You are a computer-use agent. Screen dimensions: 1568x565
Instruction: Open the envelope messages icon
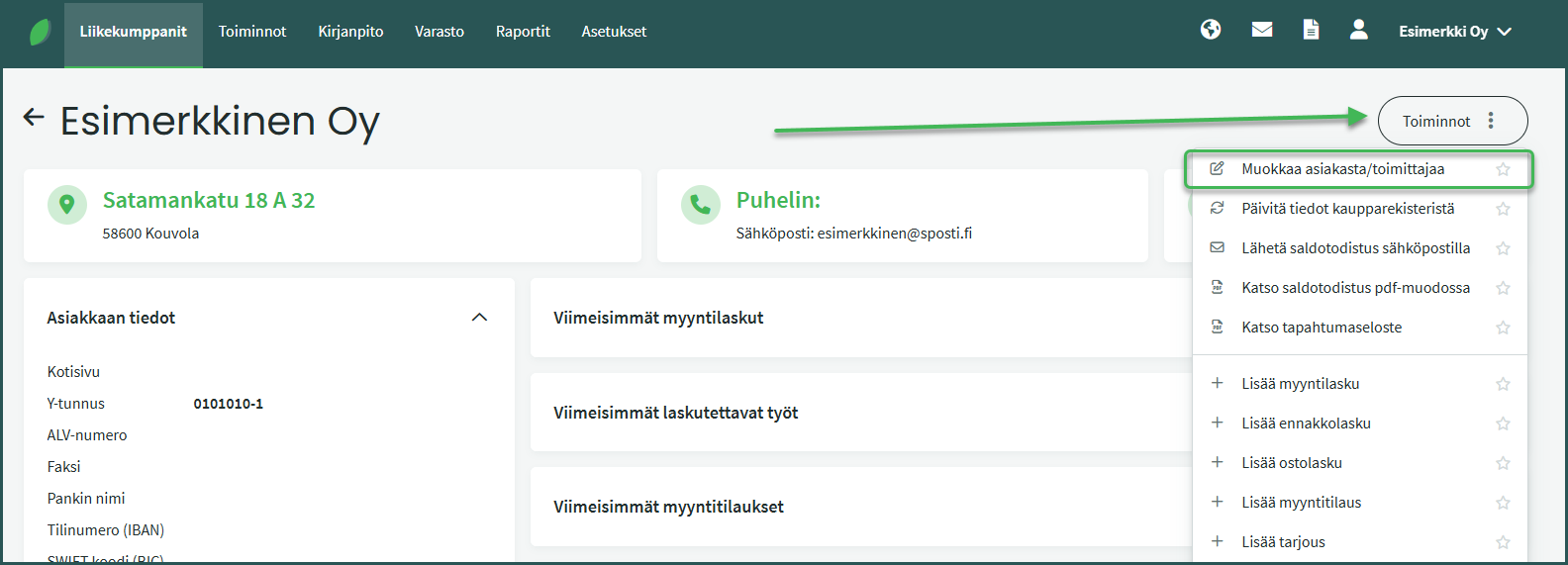(1262, 30)
